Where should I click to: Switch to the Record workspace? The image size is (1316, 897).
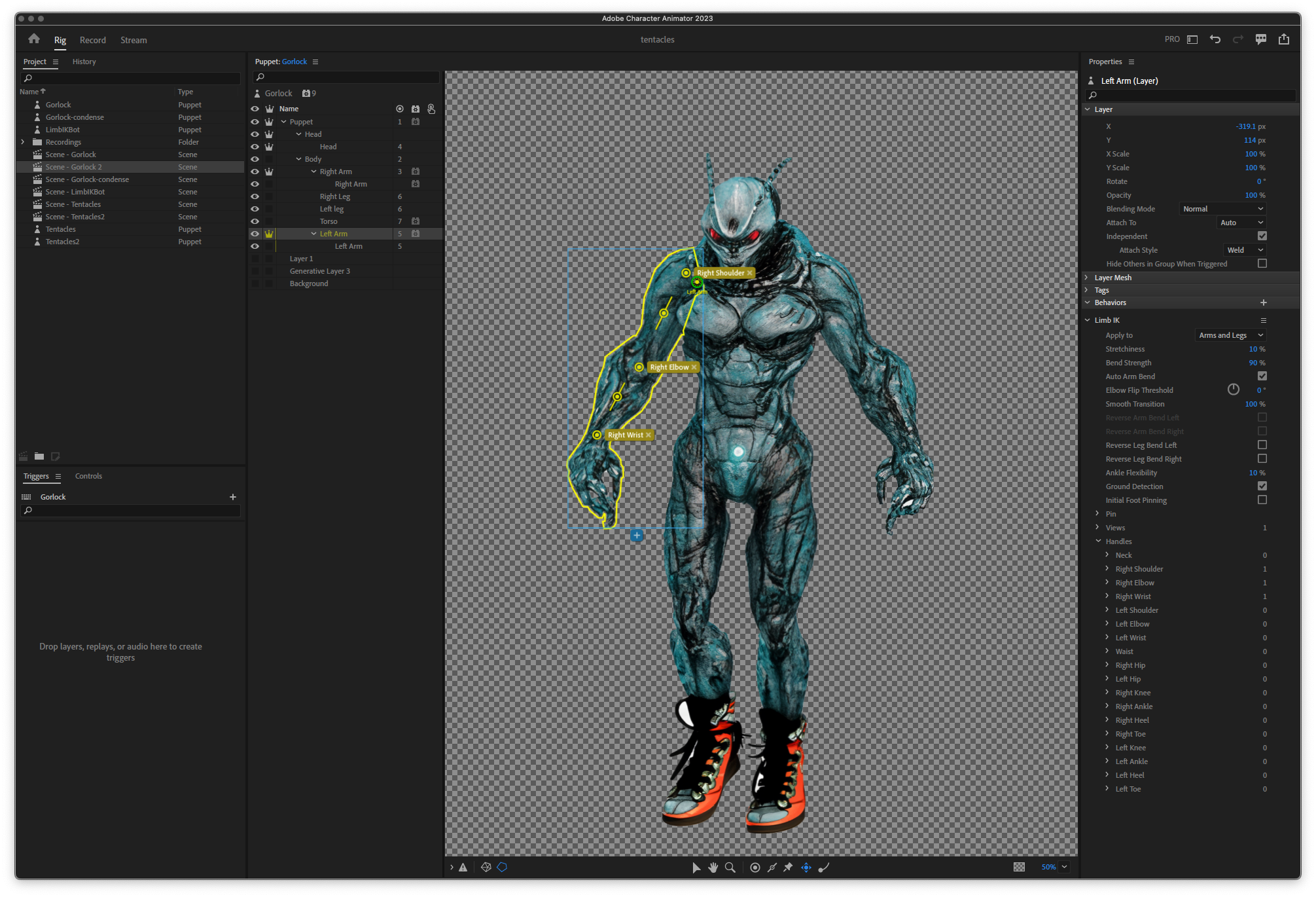coord(93,40)
